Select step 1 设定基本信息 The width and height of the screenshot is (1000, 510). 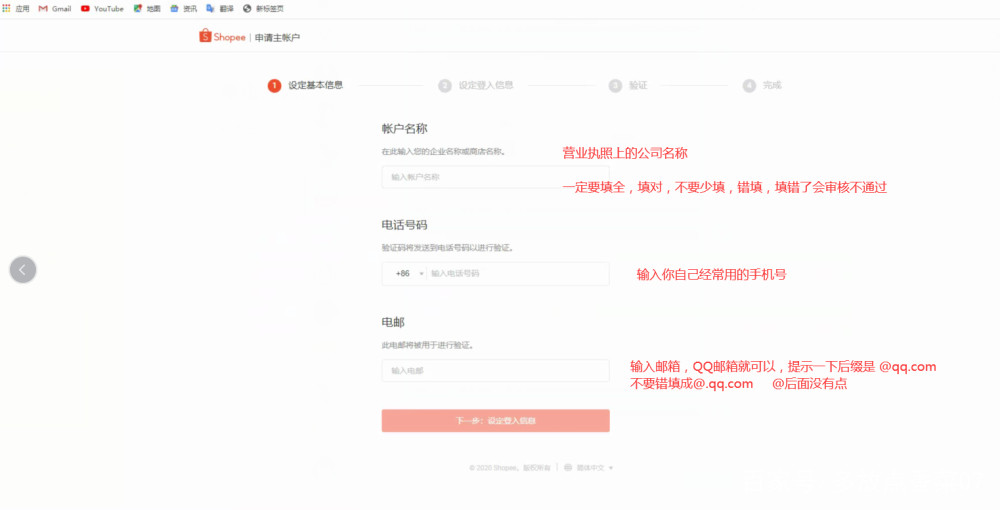305,85
